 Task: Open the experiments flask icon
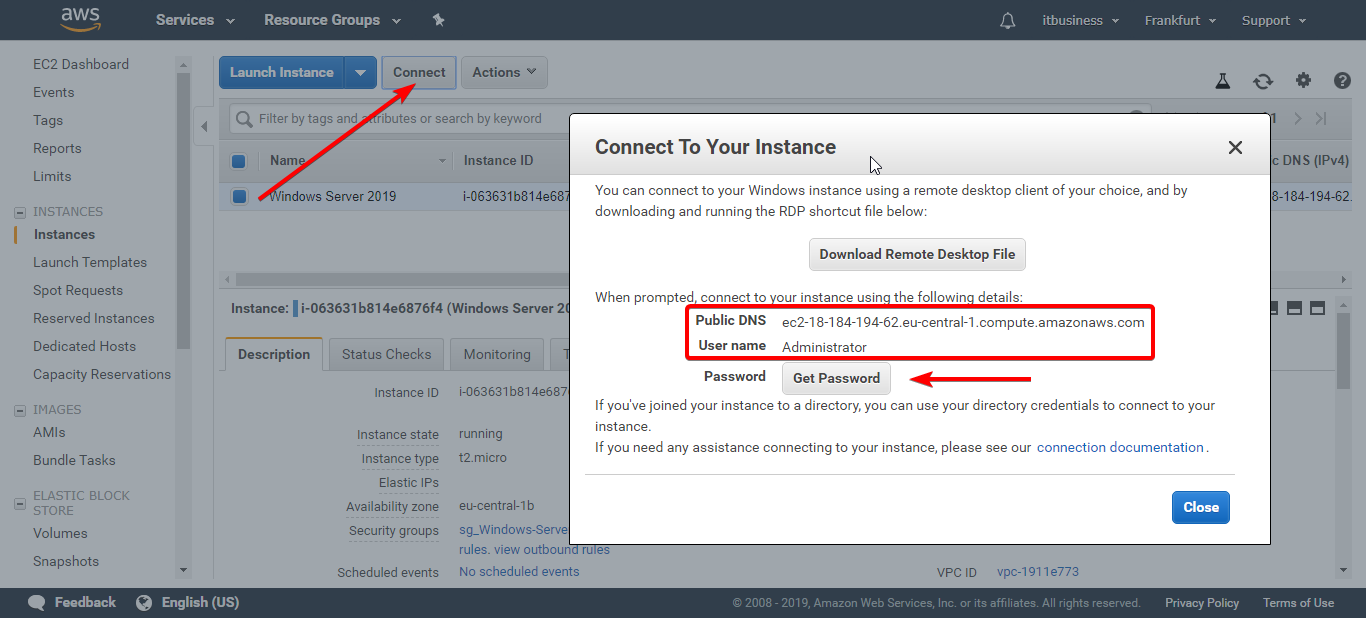(1222, 81)
